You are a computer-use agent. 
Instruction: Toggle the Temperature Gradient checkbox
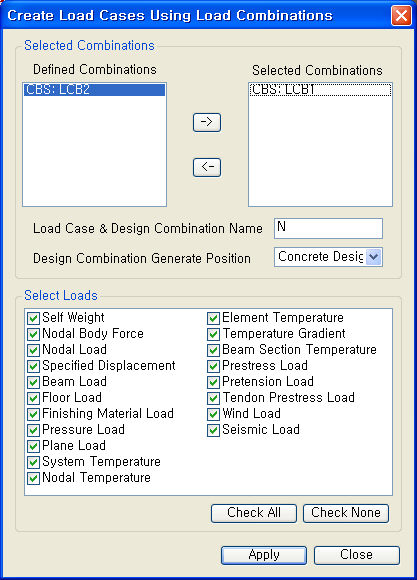(x=213, y=334)
